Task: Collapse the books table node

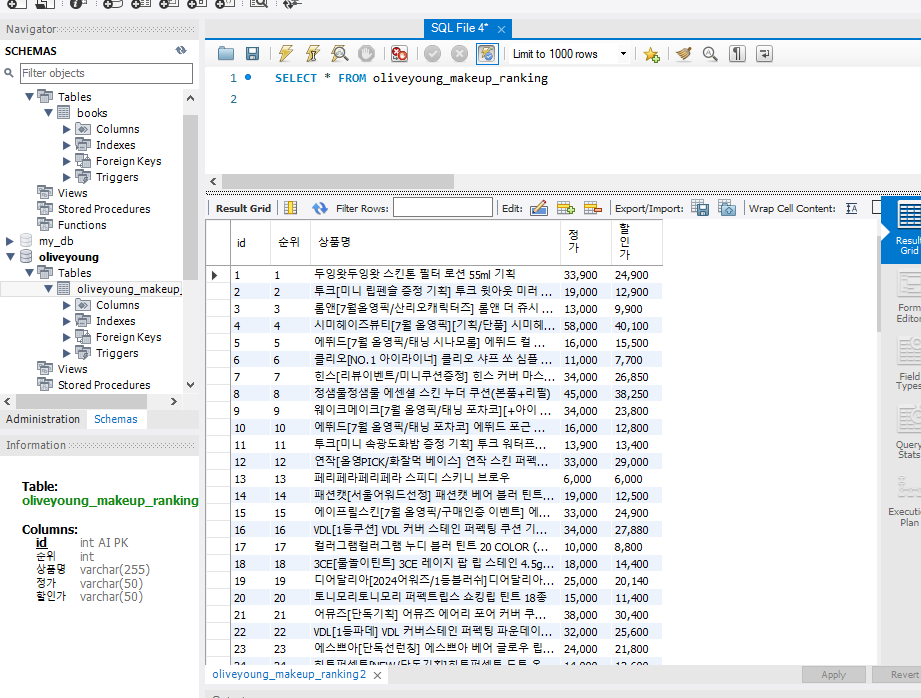Action: click(49, 113)
